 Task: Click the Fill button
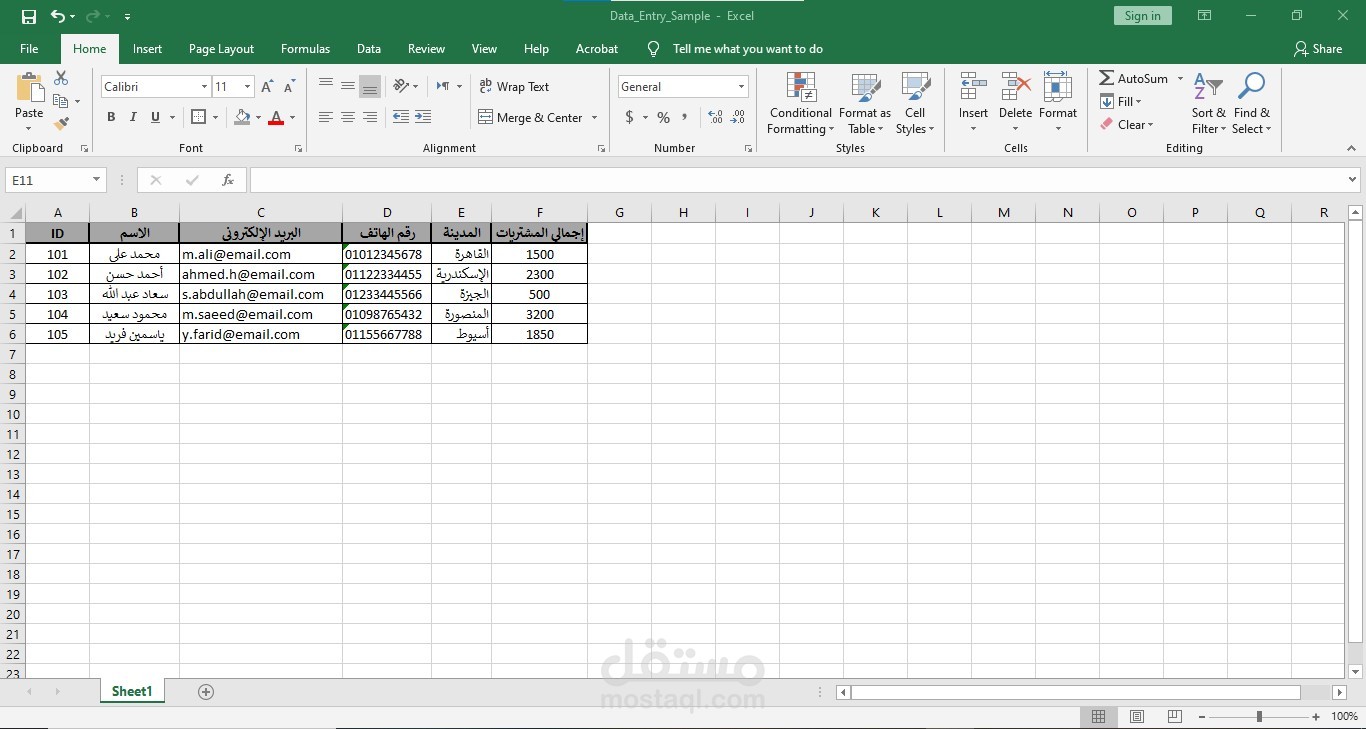[x=1121, y=102]
